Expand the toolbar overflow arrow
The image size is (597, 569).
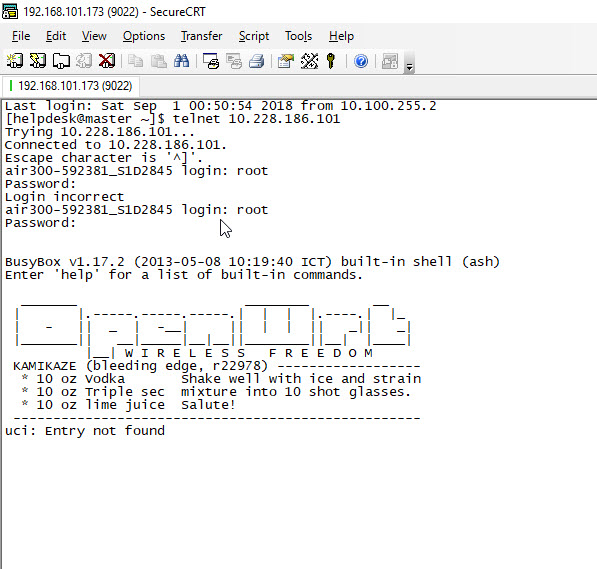(x=409, y=67)
